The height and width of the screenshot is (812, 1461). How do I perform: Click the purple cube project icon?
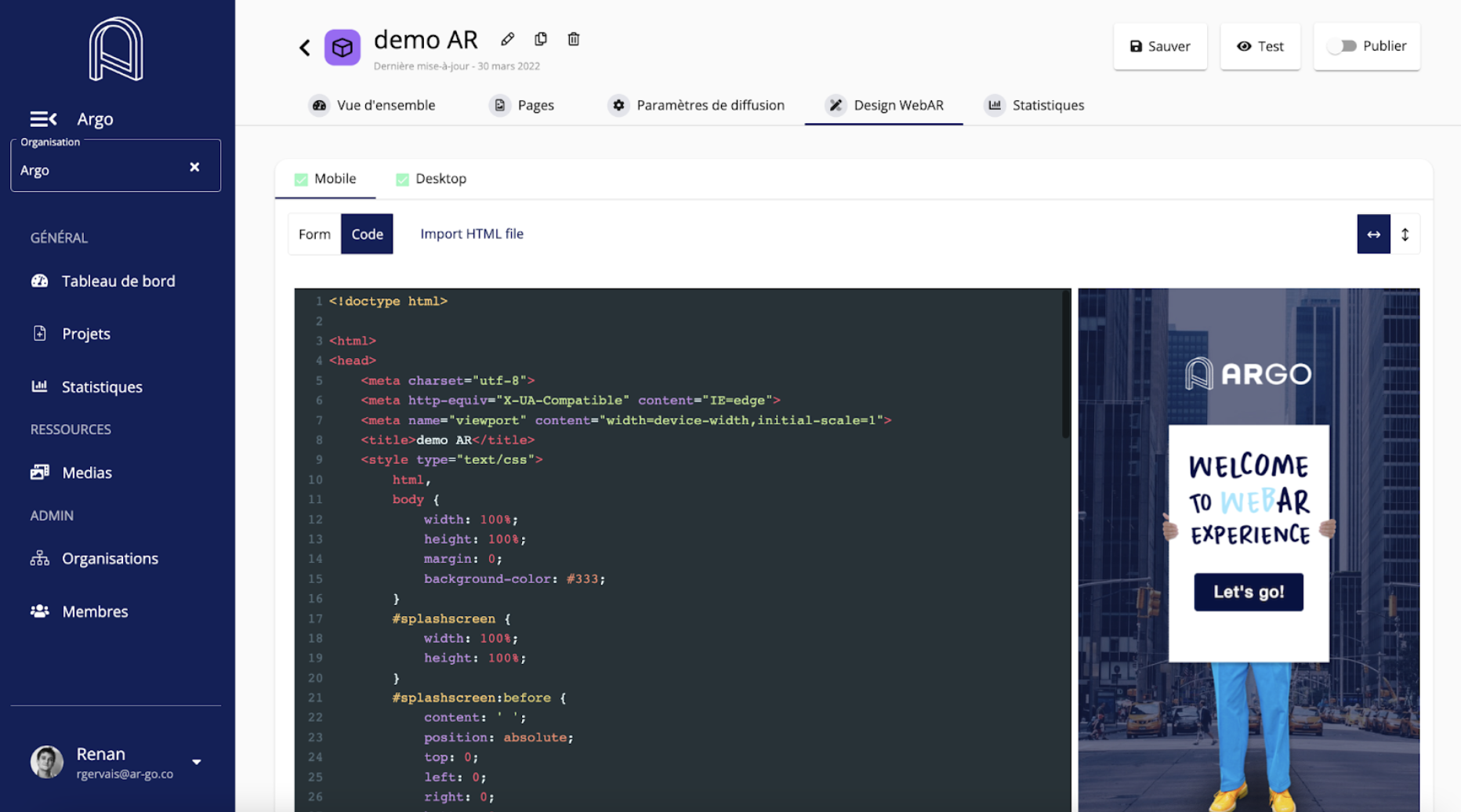(x=343, y=48)
